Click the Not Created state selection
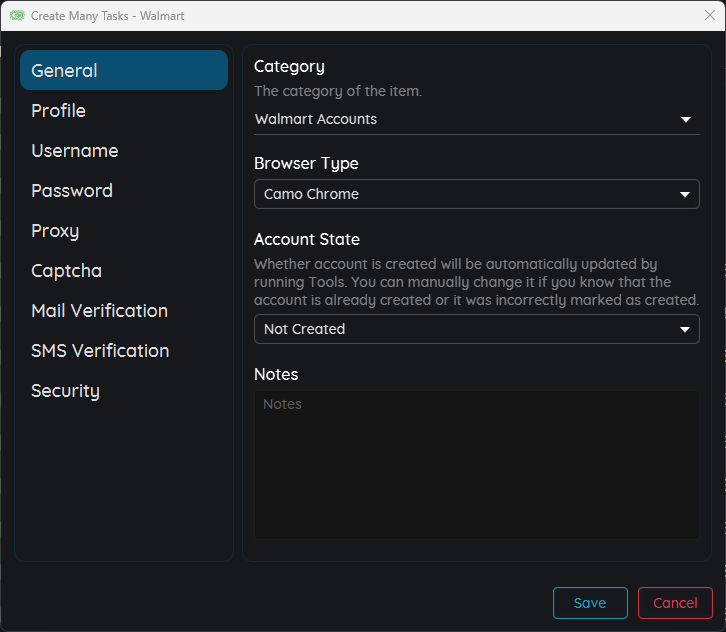726x632 pixels. [x=460, y=329]
